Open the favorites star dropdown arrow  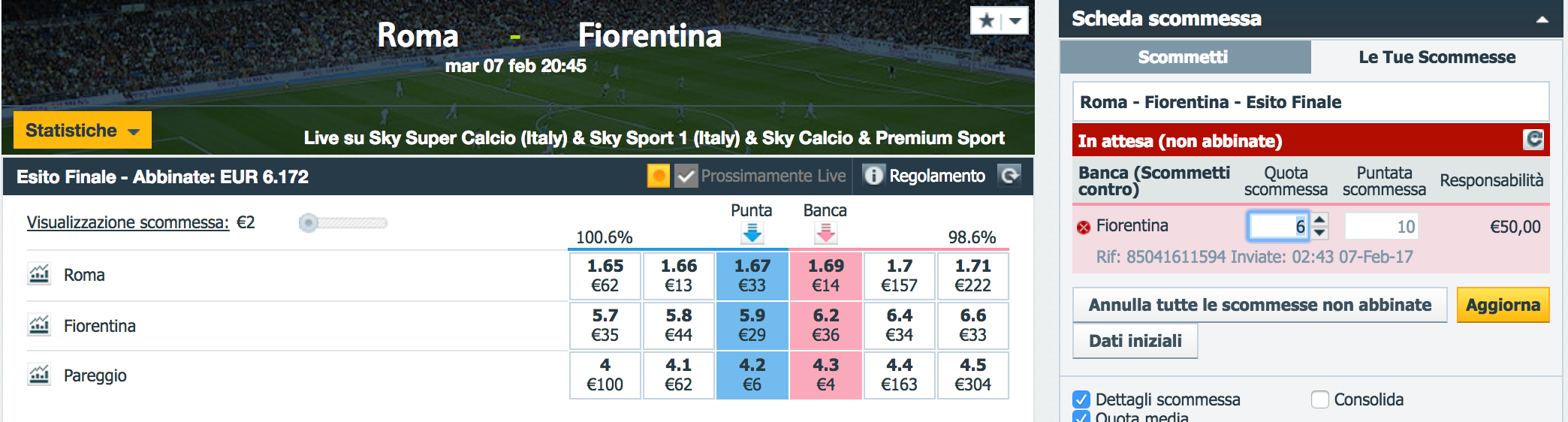click(x=1015, y=21)
